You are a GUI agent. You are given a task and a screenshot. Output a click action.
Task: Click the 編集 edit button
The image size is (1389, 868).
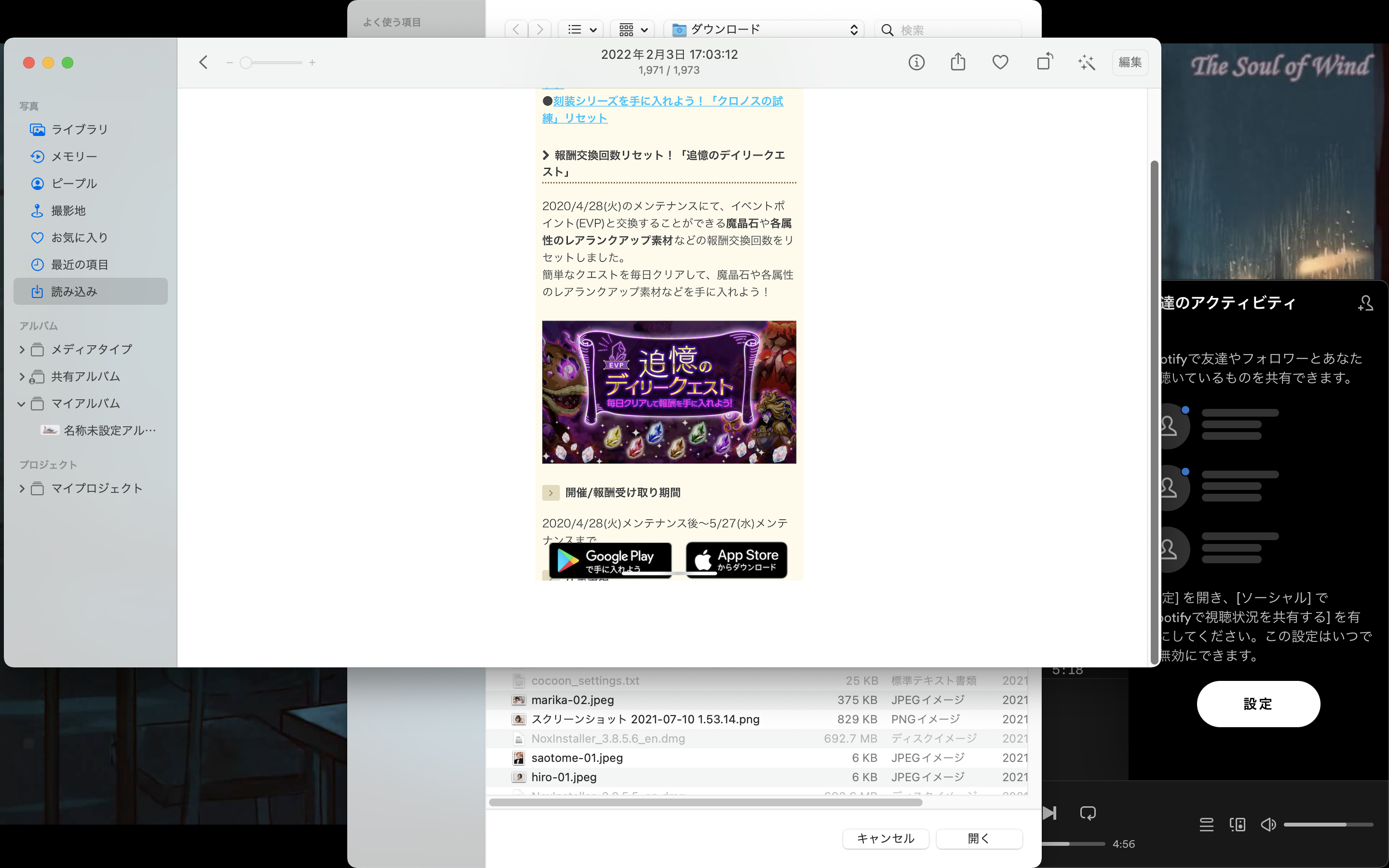[1130, 62]
